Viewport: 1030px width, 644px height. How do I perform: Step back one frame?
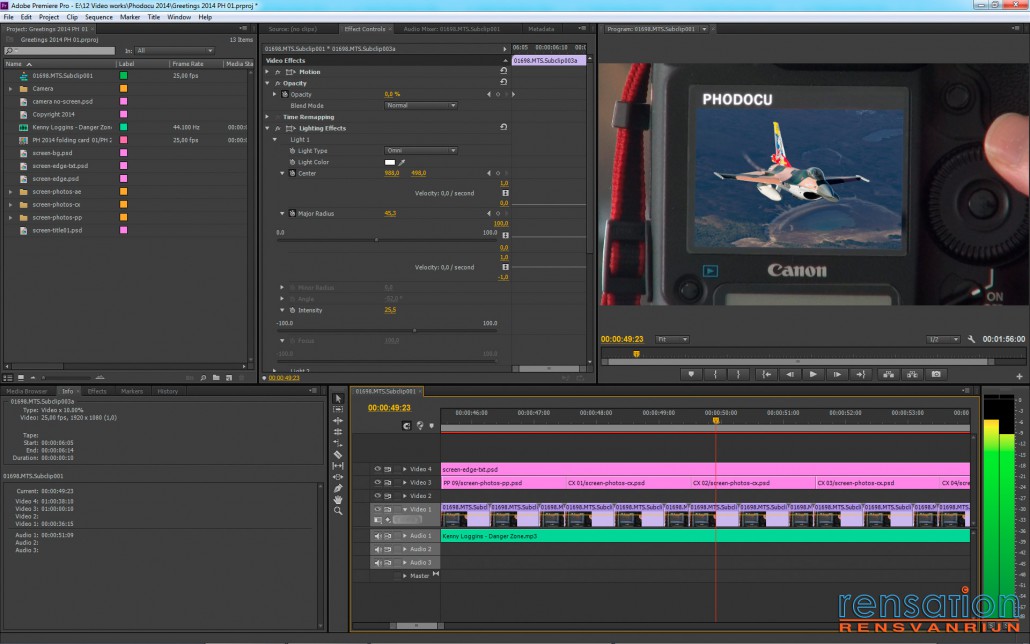coord(790,374)
